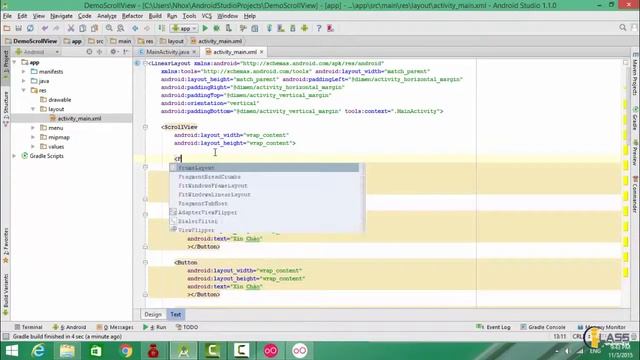The width and height of the screenshot is (640, 360).
Task: Open the Event Log panel
Action: (x=493, y=327)
